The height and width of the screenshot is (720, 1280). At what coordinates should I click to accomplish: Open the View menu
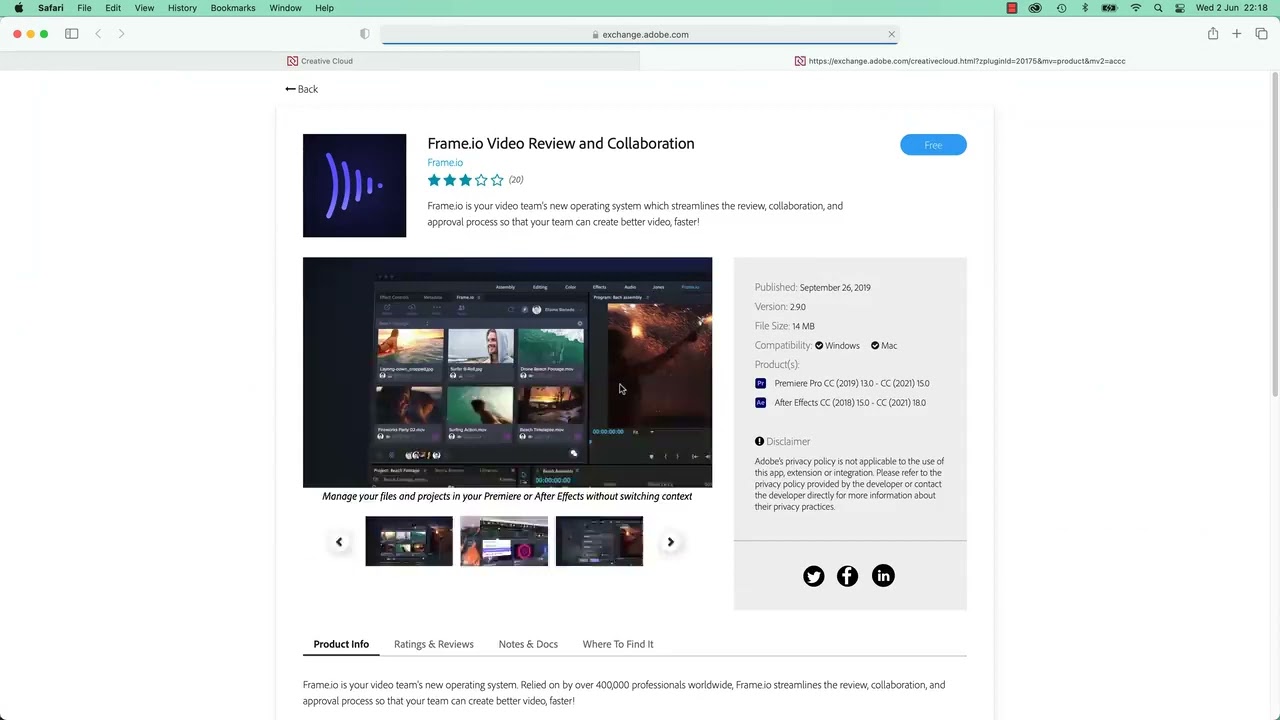pos(144,8)
